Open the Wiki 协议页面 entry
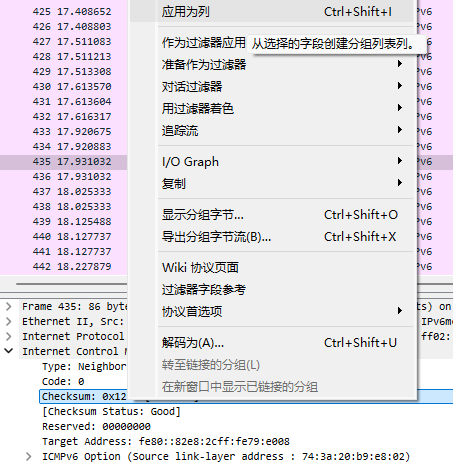453x465 pixels. (x=271, y=267)
